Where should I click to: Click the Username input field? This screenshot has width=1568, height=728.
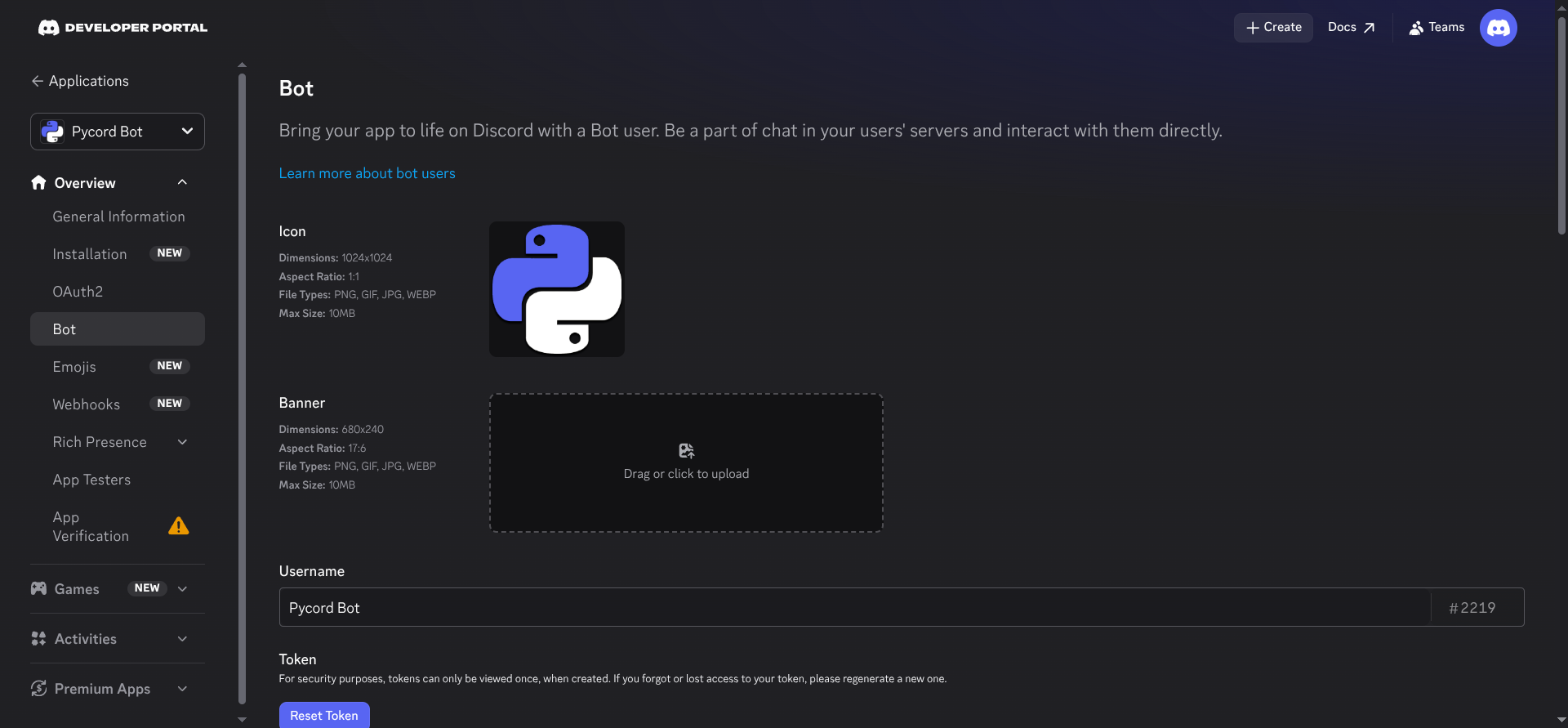click(x=855, y=607)
